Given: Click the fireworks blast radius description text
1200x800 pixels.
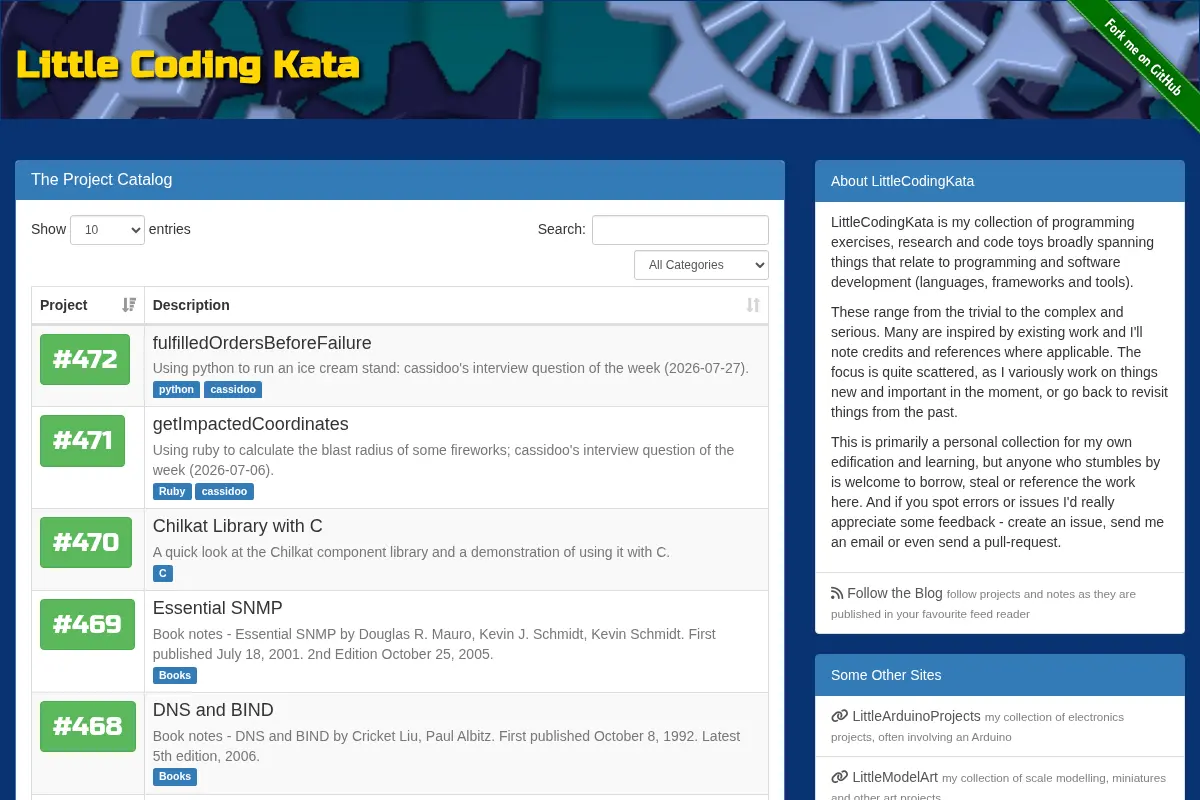Looking at the screenshot, I should pos(444,460).
